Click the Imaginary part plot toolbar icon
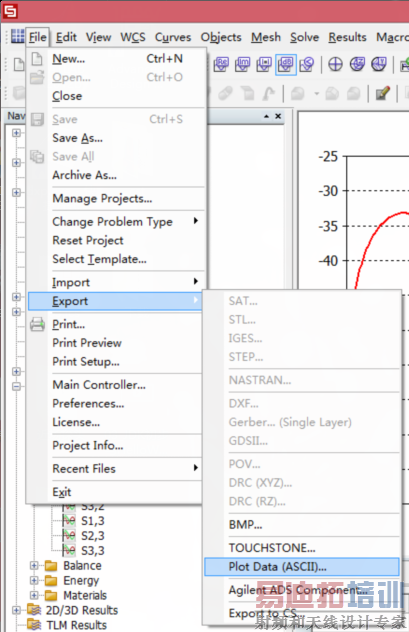409x632 pixels. pos(243,64)
